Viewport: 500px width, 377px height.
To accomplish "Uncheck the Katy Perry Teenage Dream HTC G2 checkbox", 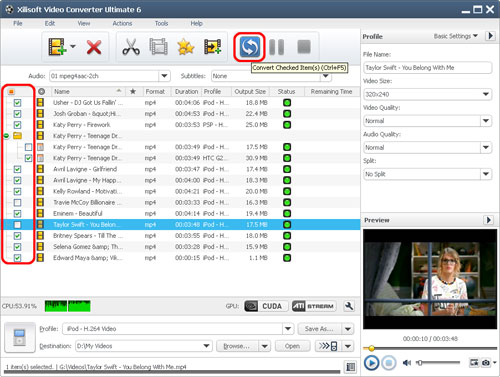I will point(28,158).
